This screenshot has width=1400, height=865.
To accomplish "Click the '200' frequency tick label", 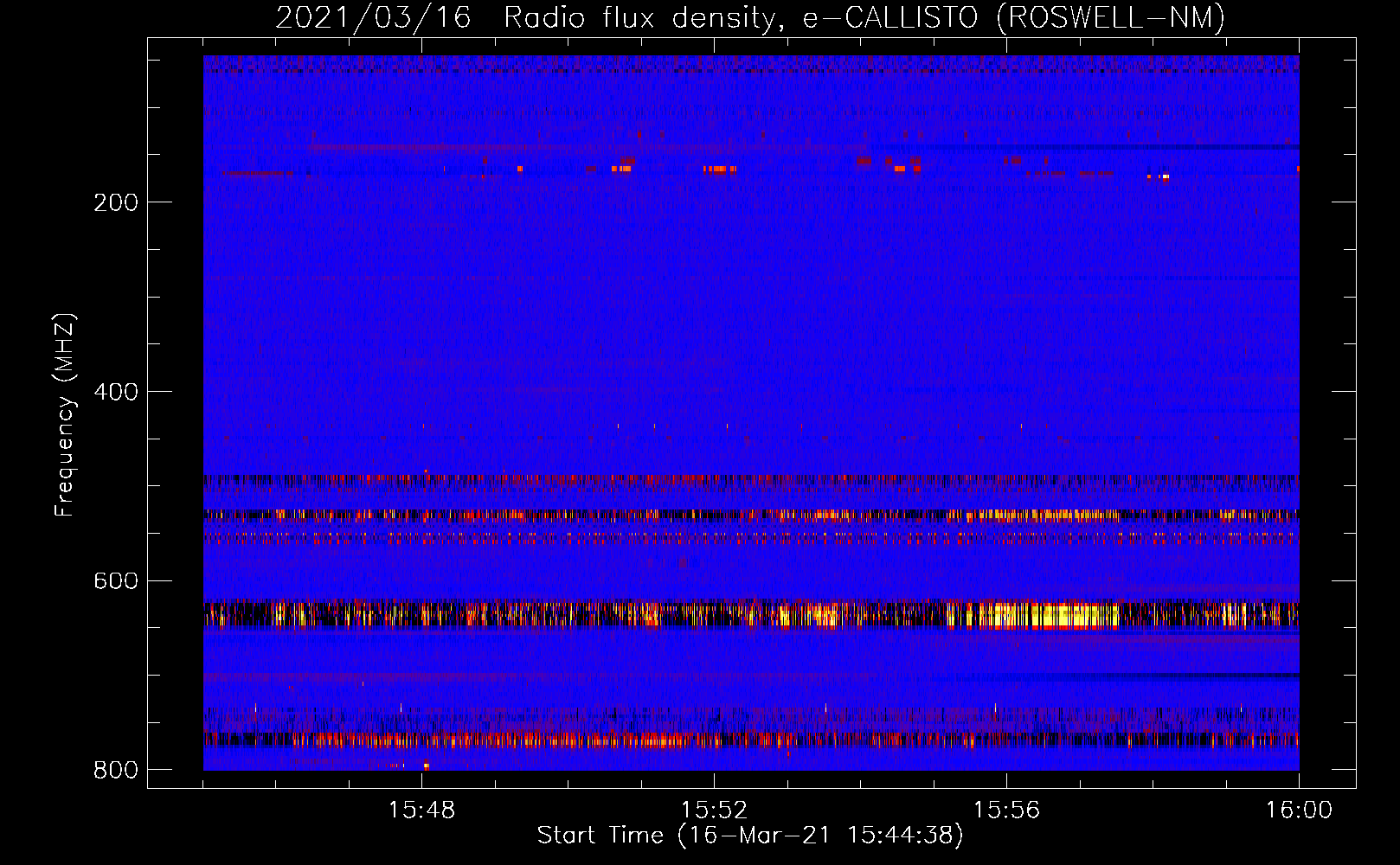I will (x=116, y=202).
